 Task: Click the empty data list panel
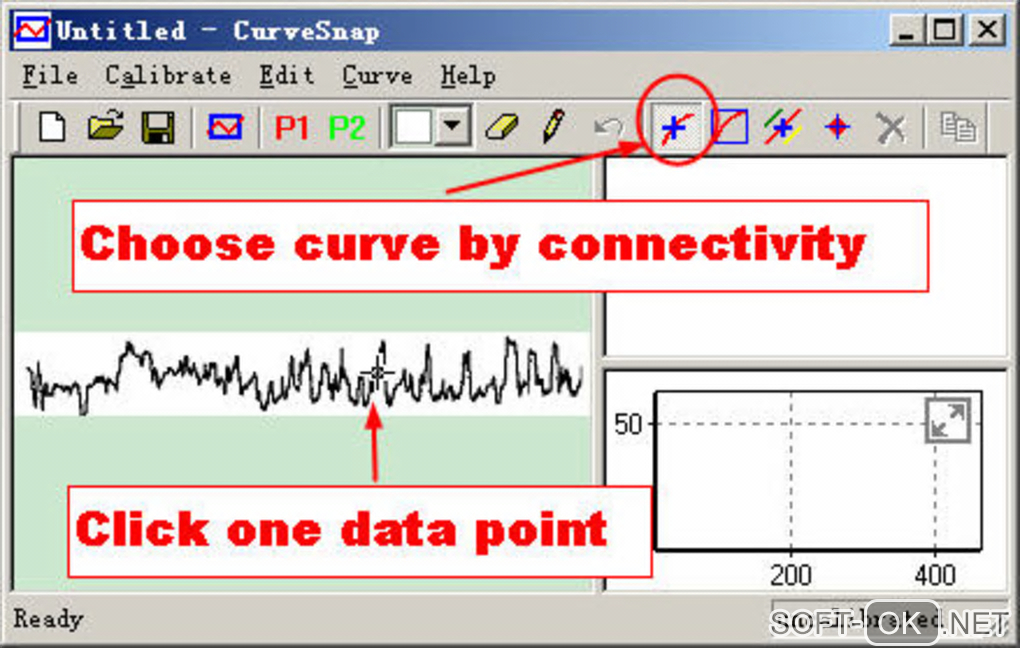coord(805,256)
